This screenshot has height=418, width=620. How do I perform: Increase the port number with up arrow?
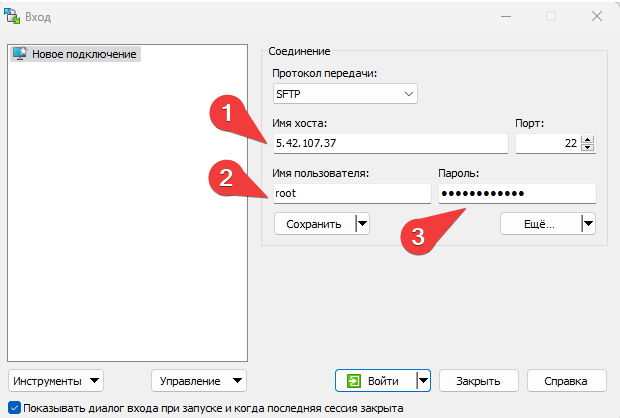(588, 139)
